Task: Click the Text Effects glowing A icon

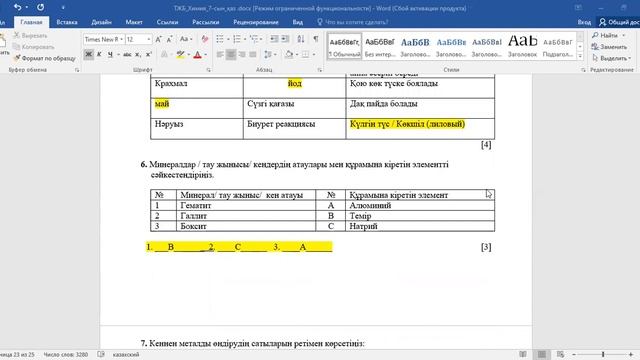Action: (164, 54)
